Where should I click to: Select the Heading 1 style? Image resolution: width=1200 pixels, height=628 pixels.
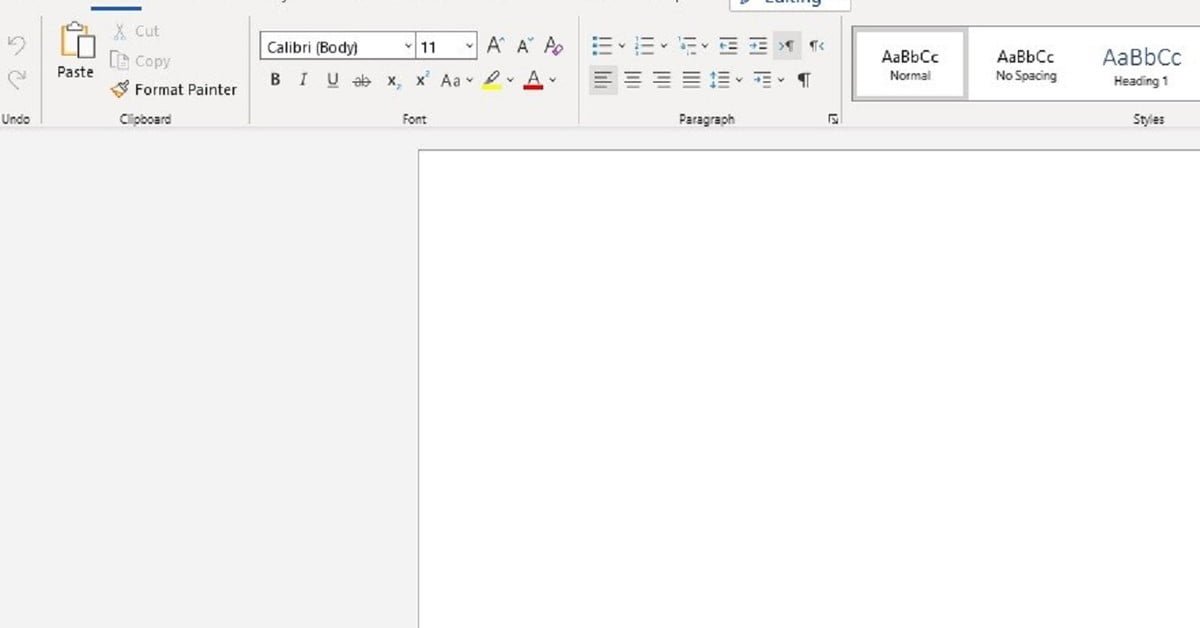(1141, 66)
